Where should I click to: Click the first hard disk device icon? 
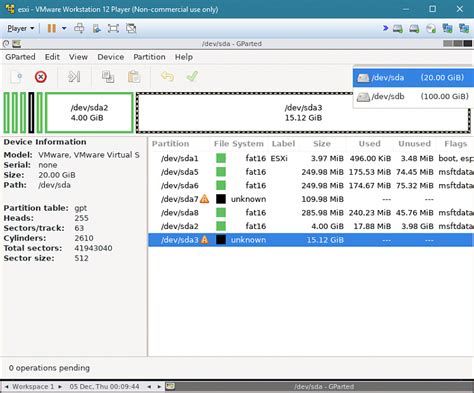click(398, 29)
